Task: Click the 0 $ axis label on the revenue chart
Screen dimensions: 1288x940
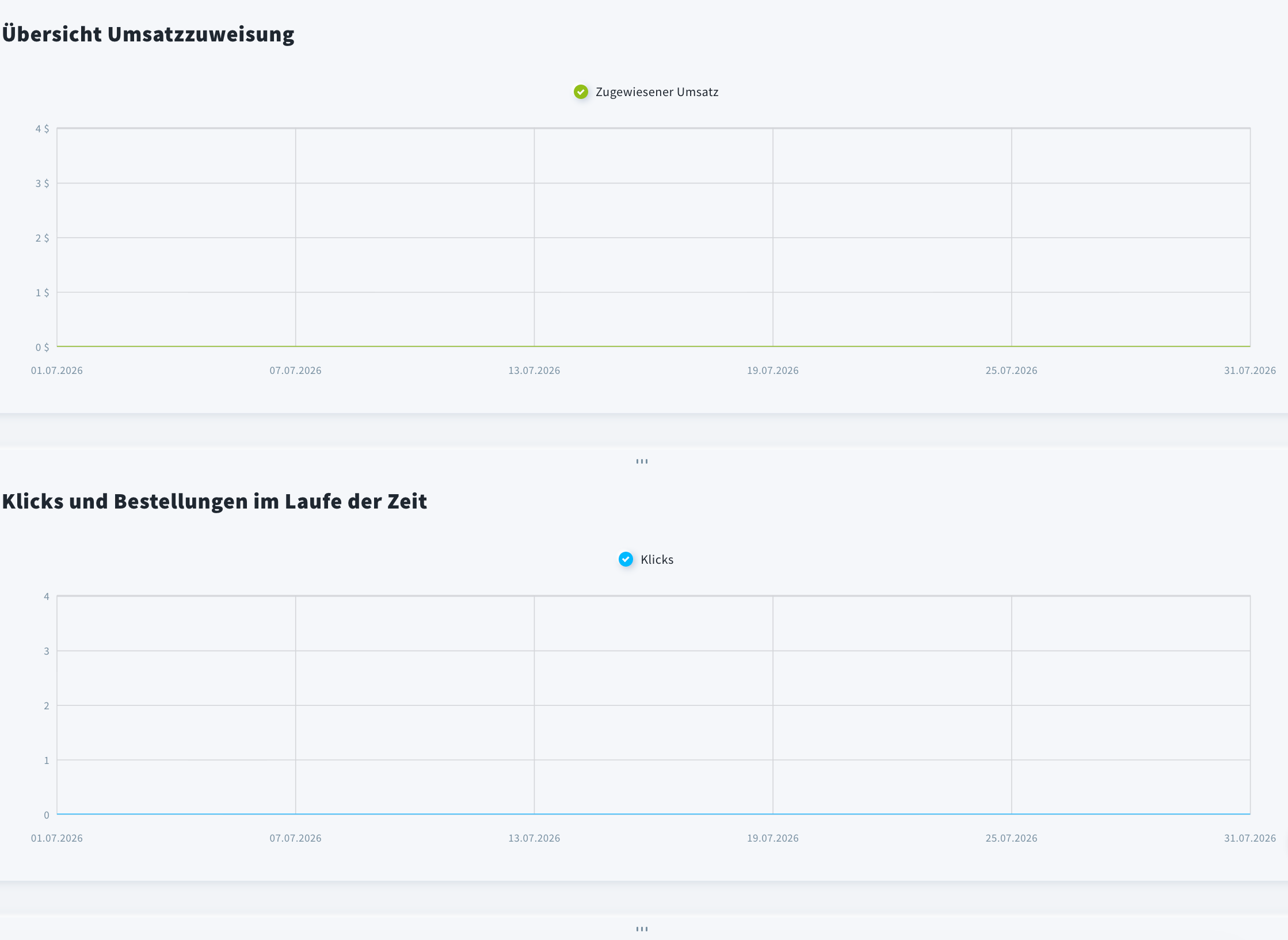Action: point(42,347)
